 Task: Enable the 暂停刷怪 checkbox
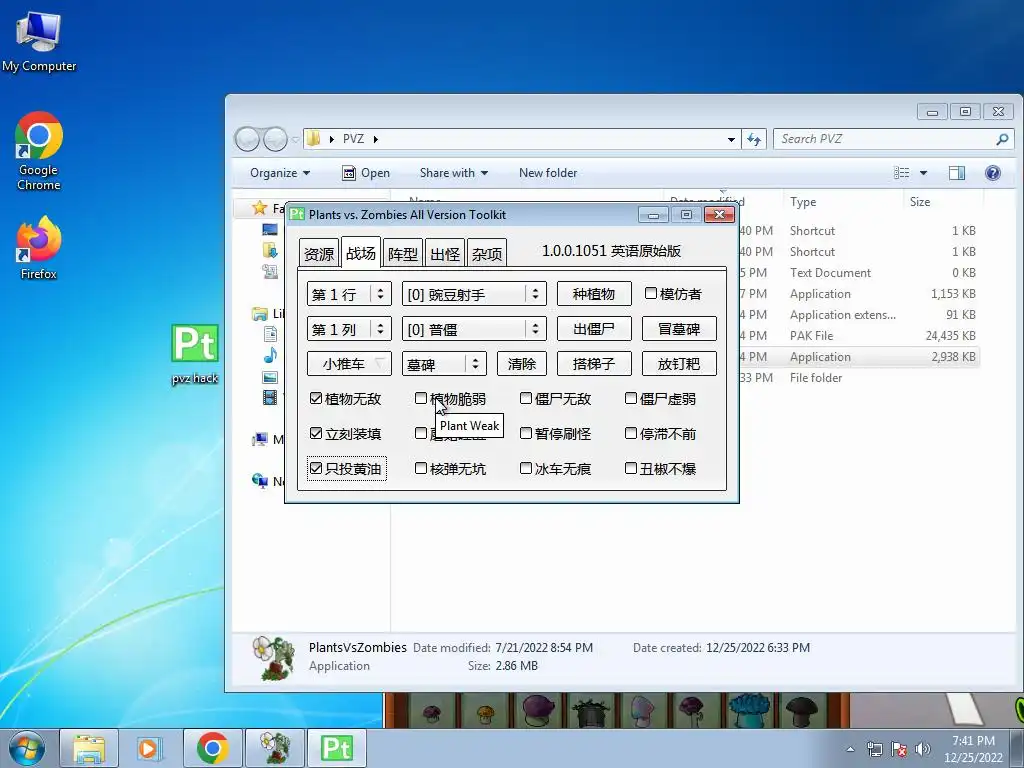(526, 433)
